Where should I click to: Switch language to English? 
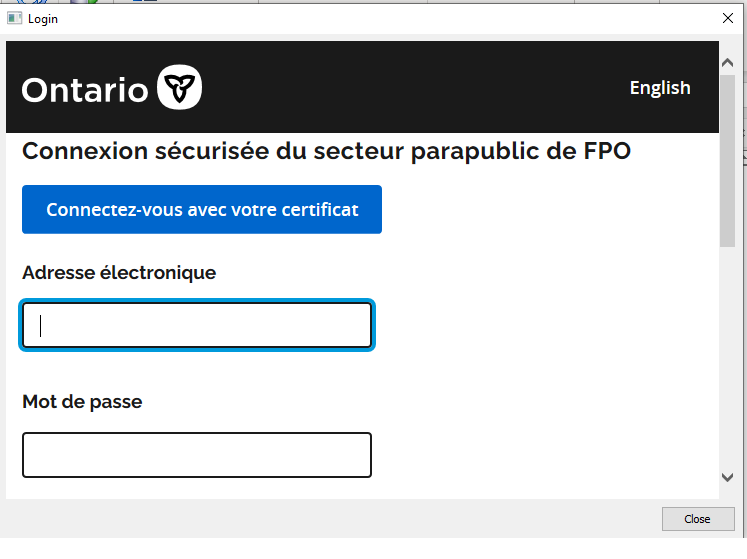pos(659,88)
